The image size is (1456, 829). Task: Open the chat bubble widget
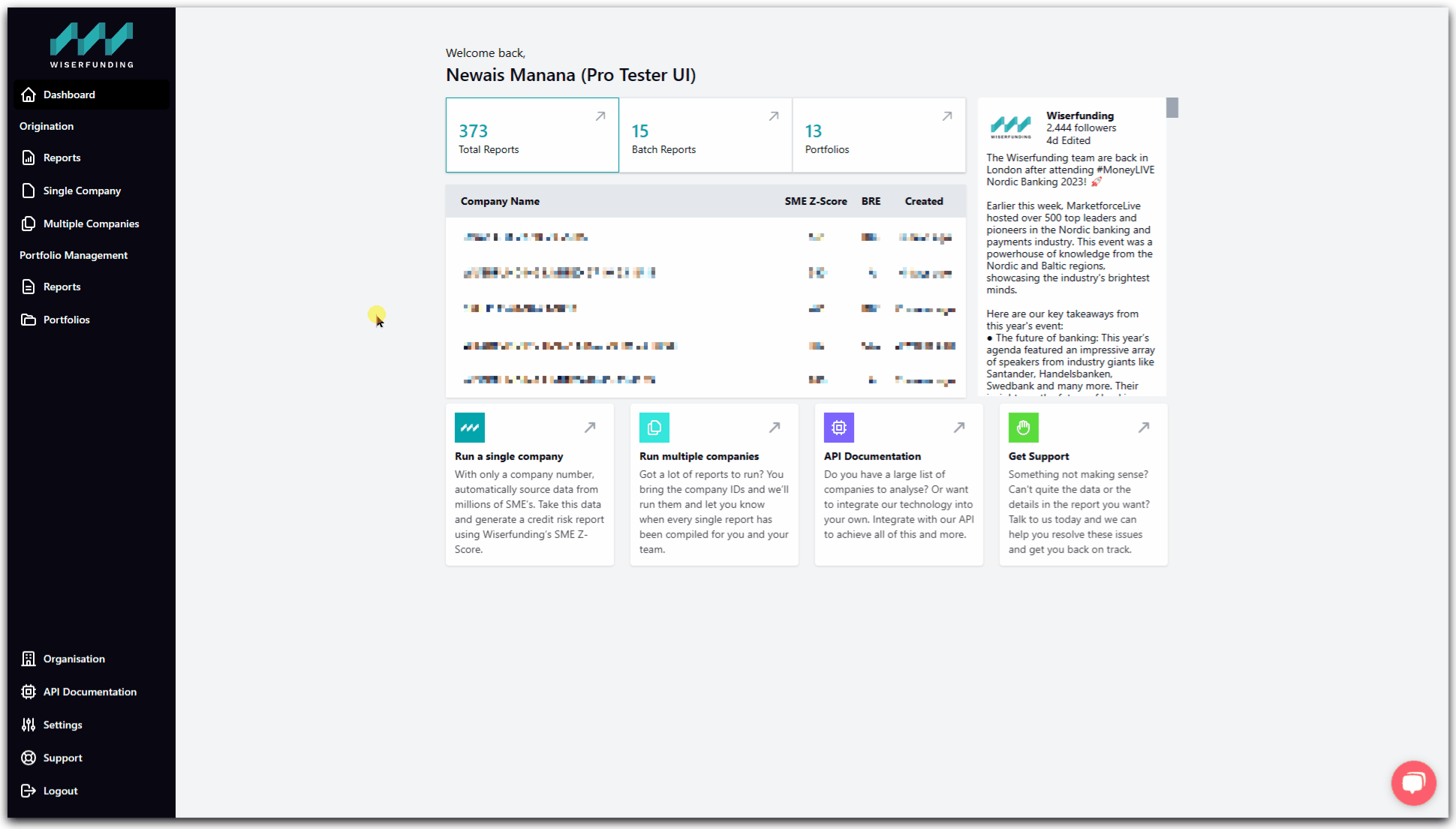[x=1414, y=783]
